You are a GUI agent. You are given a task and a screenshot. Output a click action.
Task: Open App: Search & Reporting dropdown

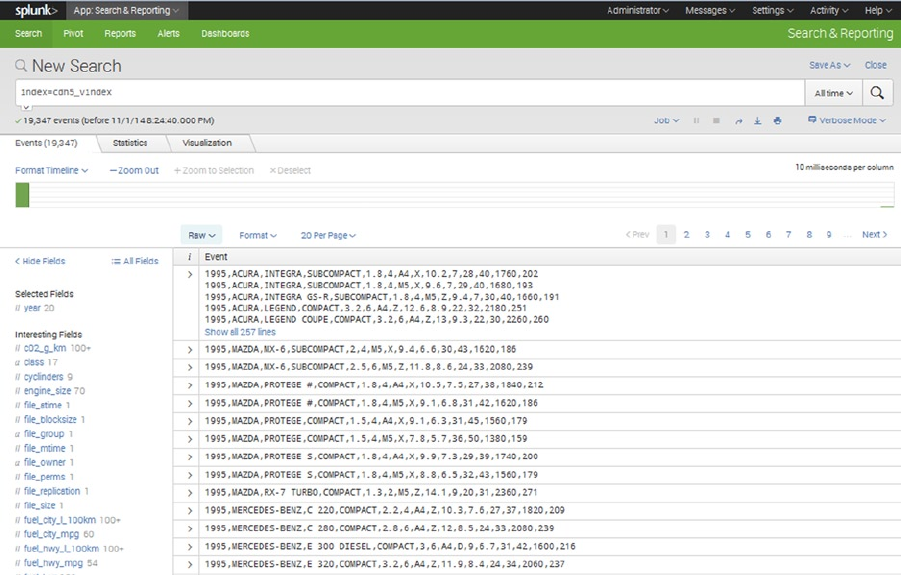[x=126, y=10]
